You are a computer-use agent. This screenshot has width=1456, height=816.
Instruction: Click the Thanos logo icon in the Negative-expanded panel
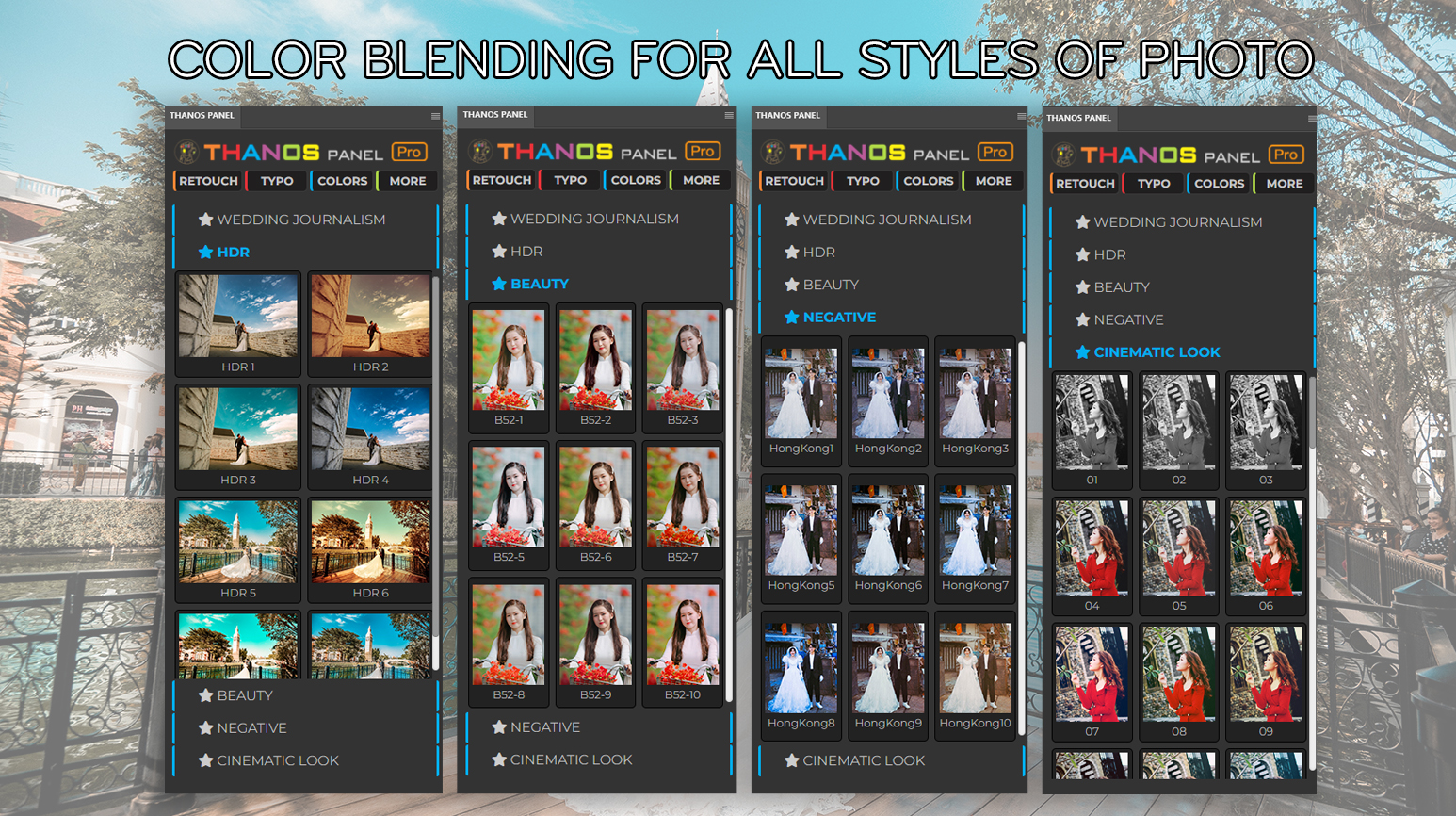pos(773,152)
